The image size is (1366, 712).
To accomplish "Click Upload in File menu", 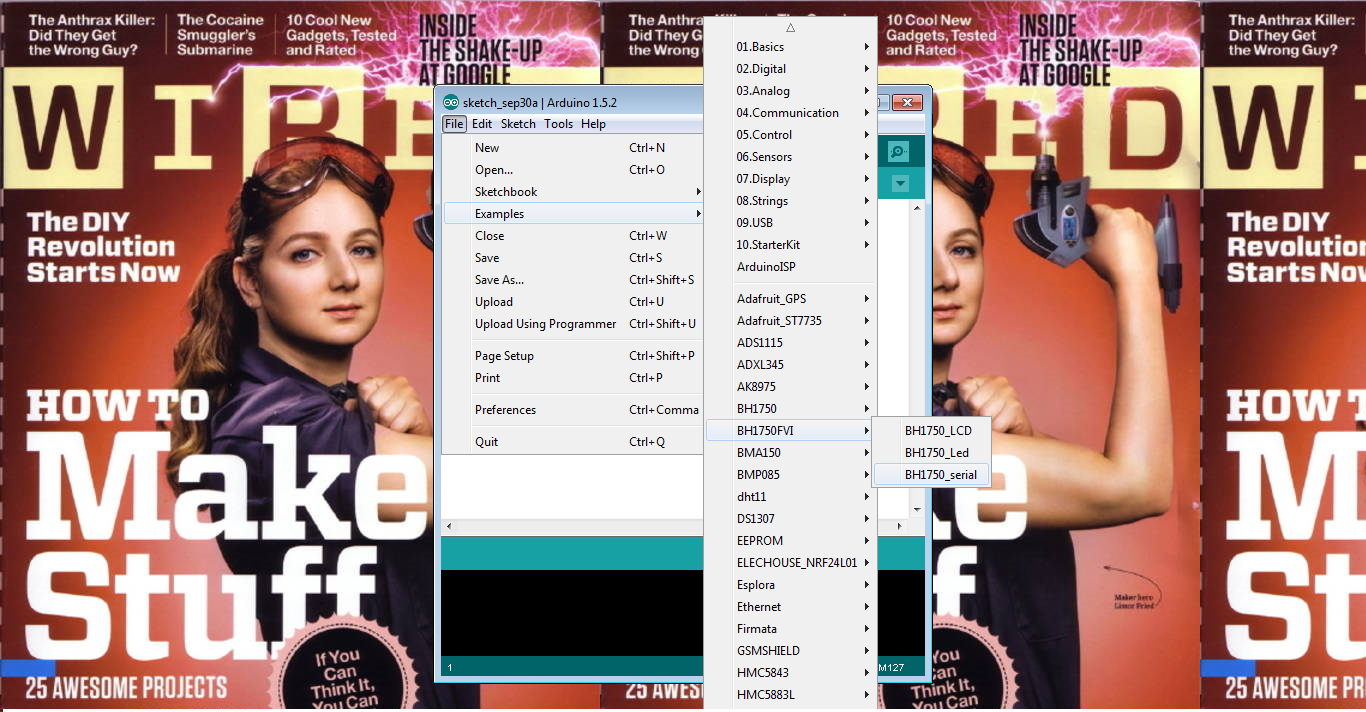I will 573,302.
